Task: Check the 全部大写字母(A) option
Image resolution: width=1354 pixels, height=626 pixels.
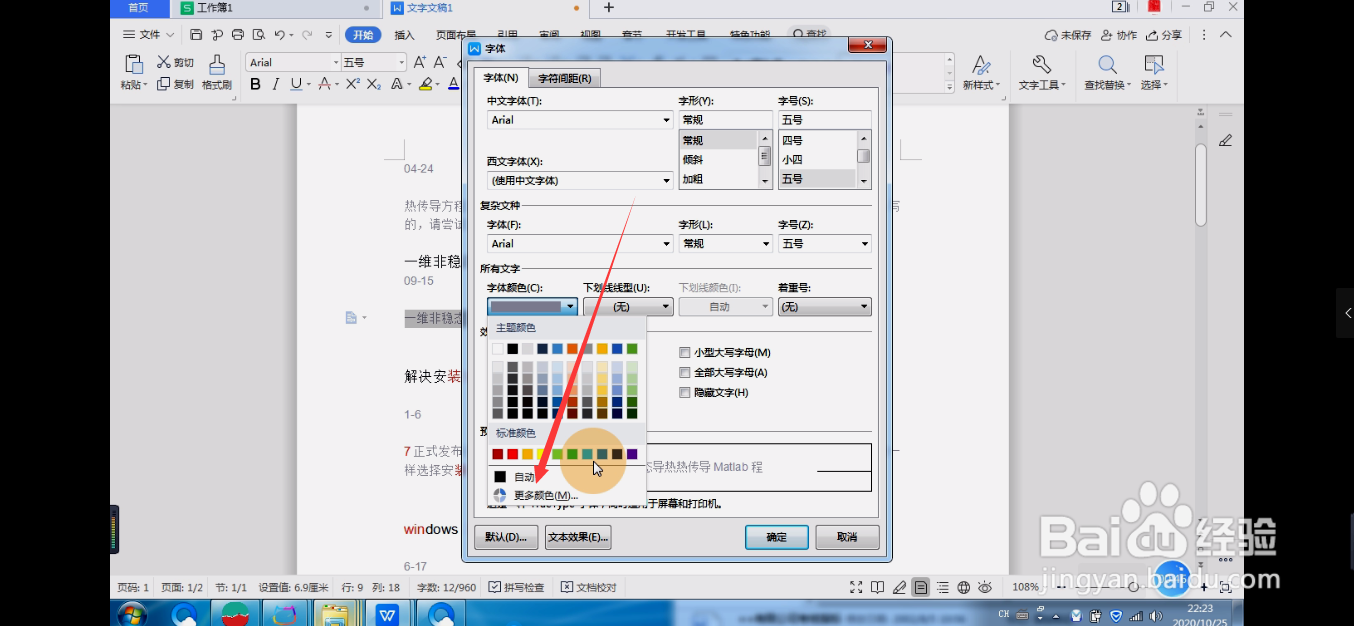Action: [x=685, y=372]
